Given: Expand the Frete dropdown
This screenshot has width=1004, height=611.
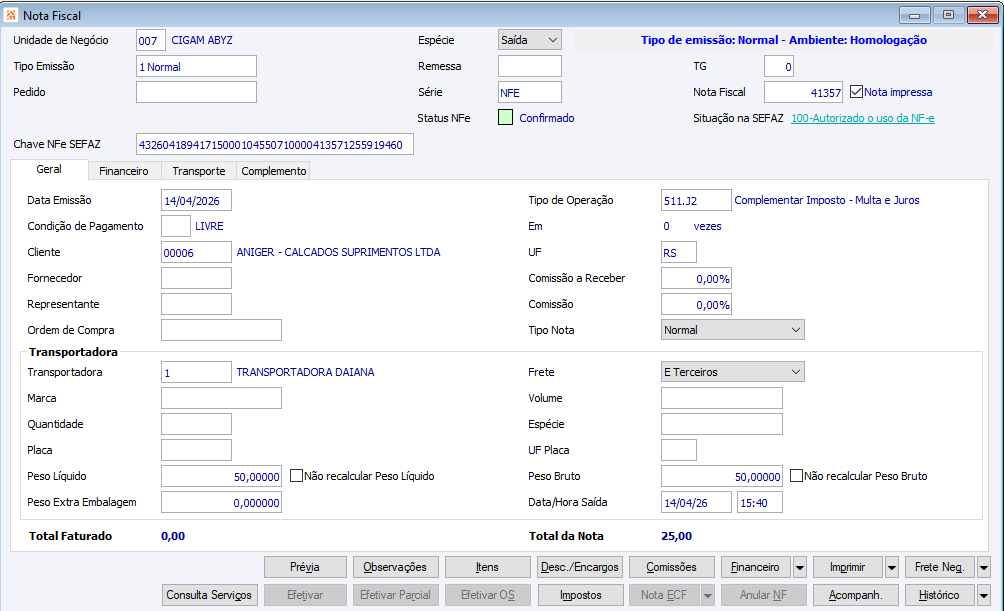Looking at the screenshot, I should [733, 372].
